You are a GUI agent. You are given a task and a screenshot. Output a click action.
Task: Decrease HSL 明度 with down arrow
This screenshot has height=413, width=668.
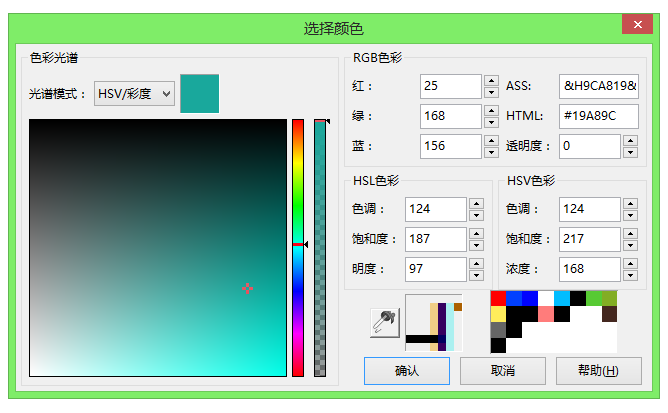[476, 275]
